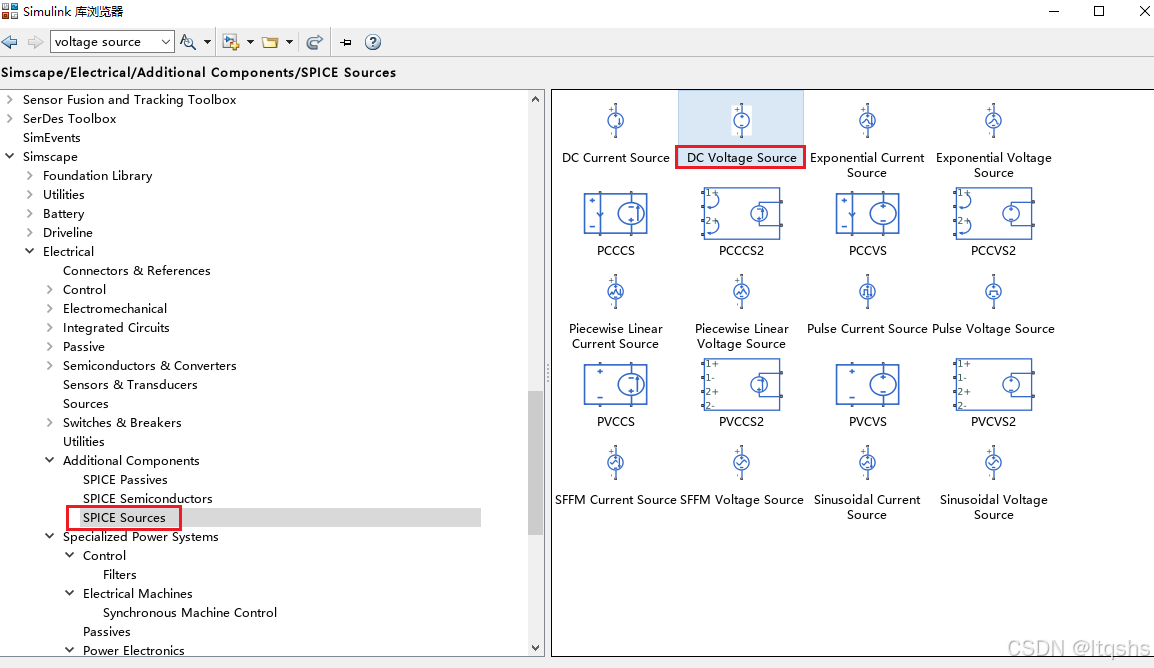Click the library tree scrollbar thumb
This screenshot has width=1154, height=668.
tap(535, 463)
